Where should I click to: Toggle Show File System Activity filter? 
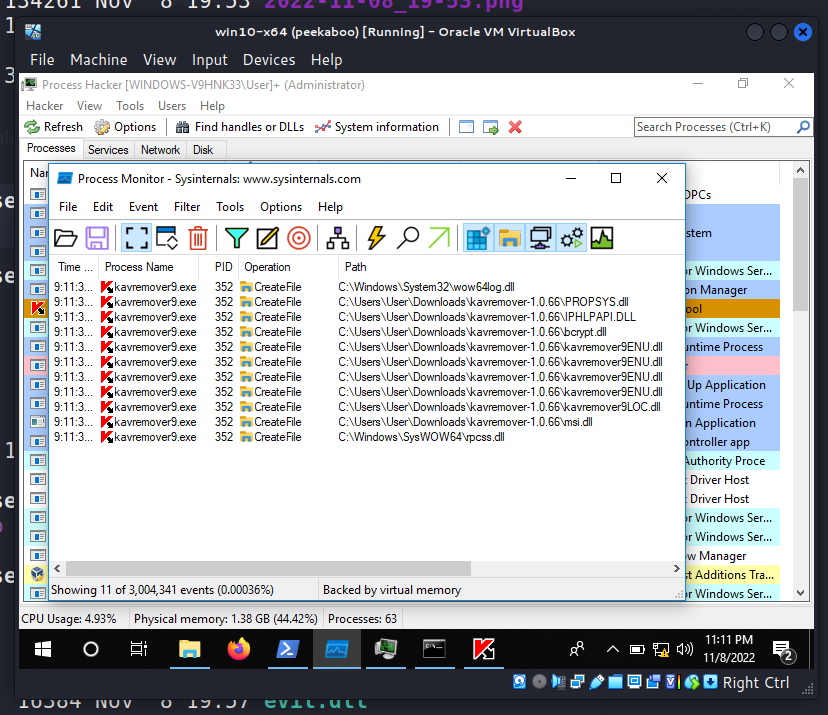coord(510,238)
